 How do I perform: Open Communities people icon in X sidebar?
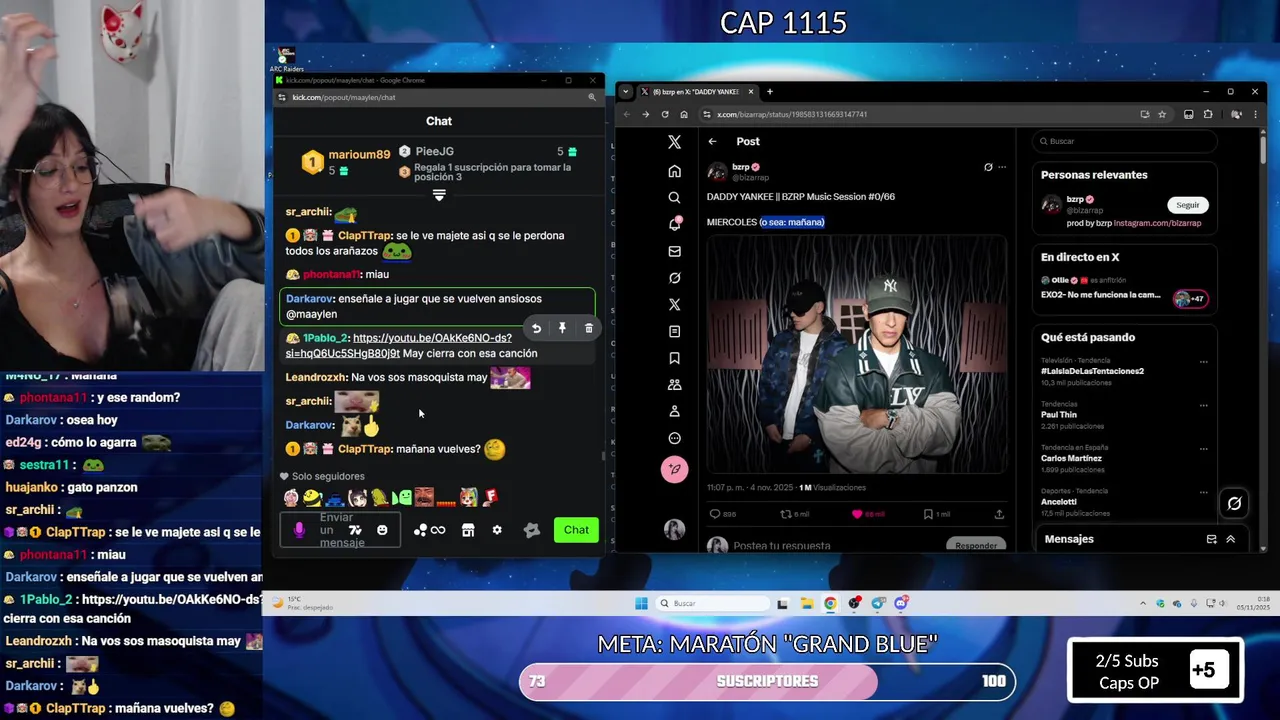[674, 384]
